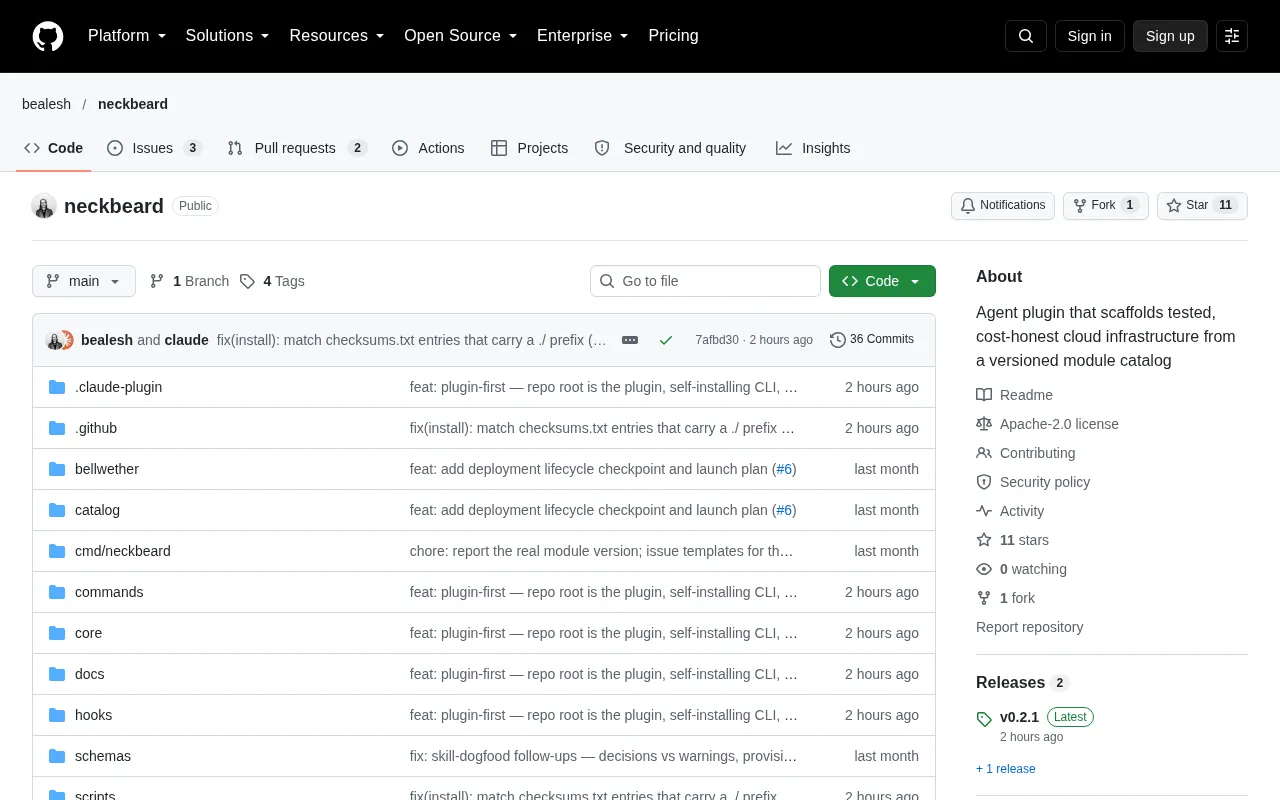Open the GitHub homepage logo

[48, 36]
